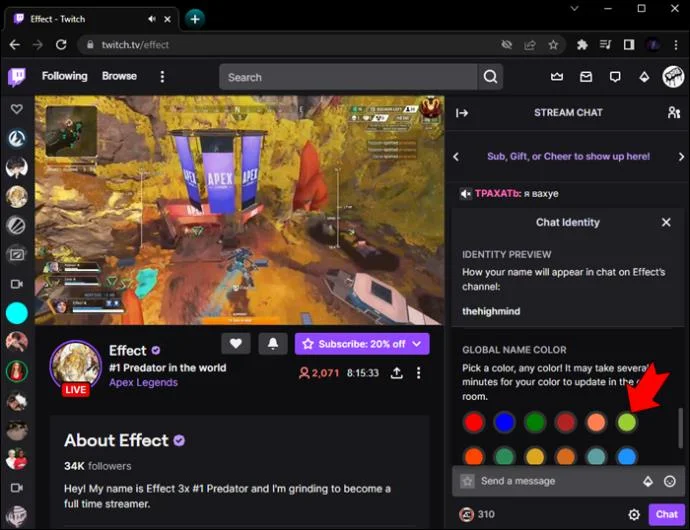The image size is (690, 530).
Task: Open the browser tab search chevron
Action: (574, 8)
